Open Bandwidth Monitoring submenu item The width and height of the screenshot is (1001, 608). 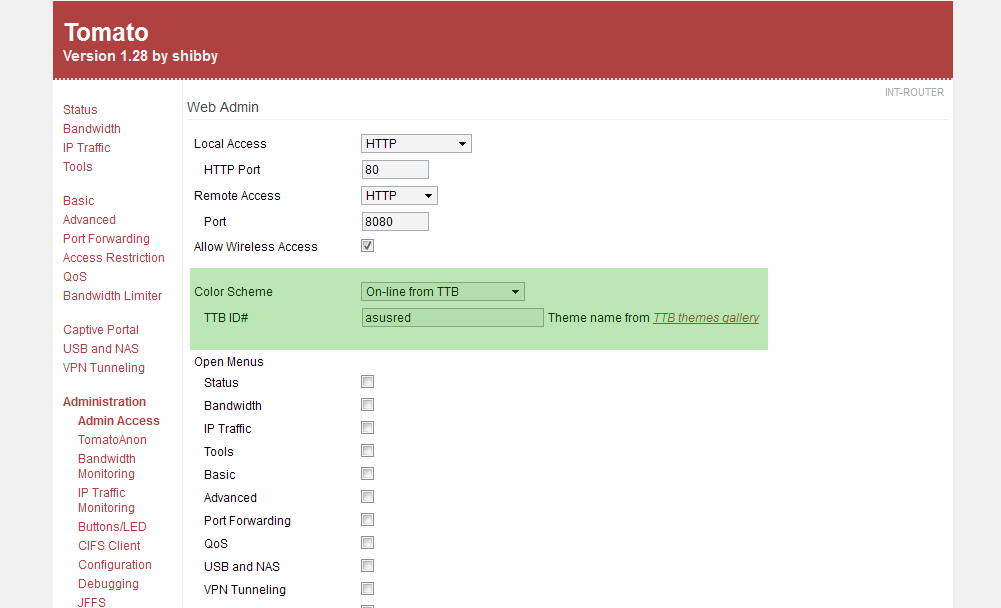[x=107, y=466]
